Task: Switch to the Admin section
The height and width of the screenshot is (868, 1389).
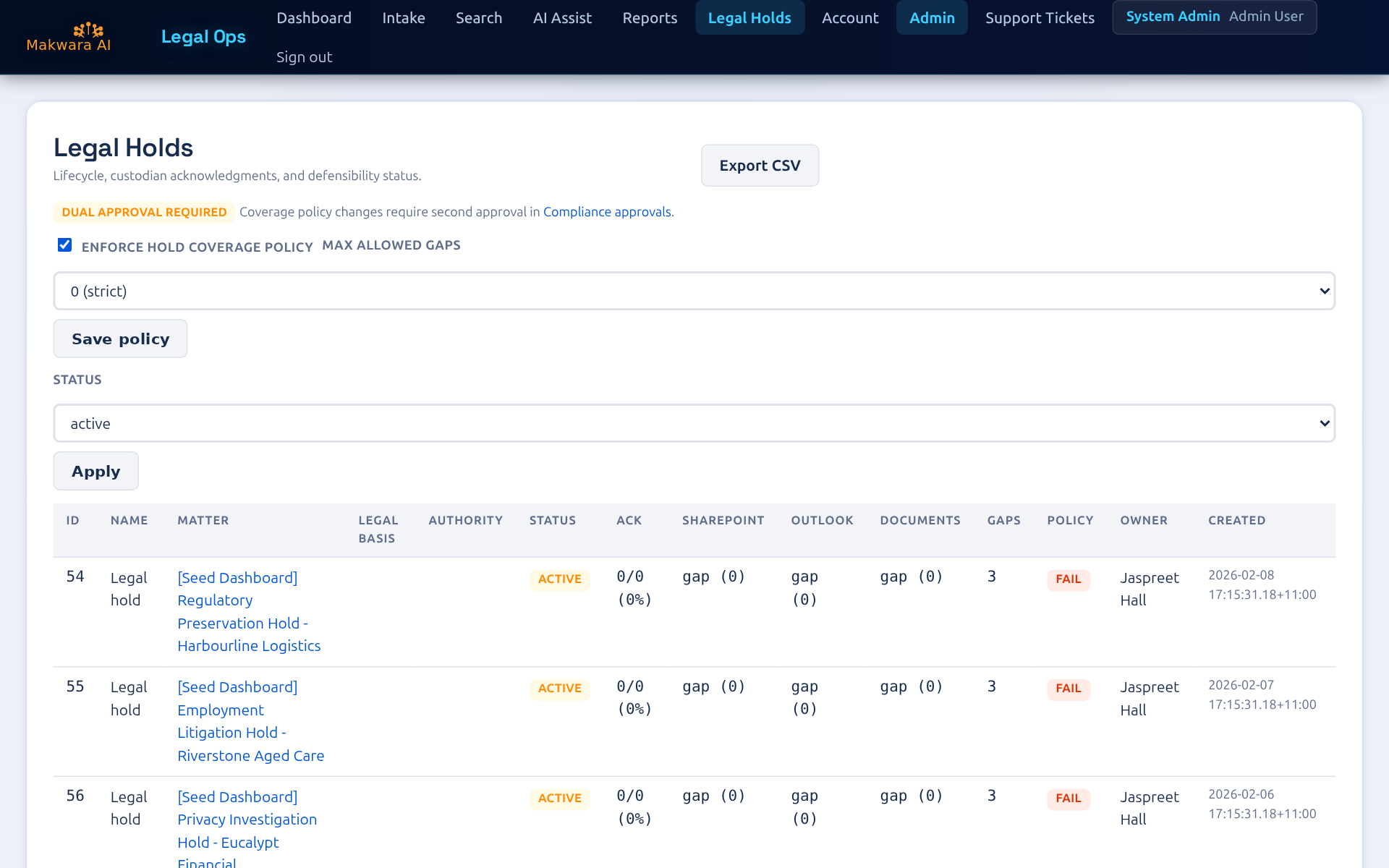Action: pyautogui.click(x=932, y=18)
